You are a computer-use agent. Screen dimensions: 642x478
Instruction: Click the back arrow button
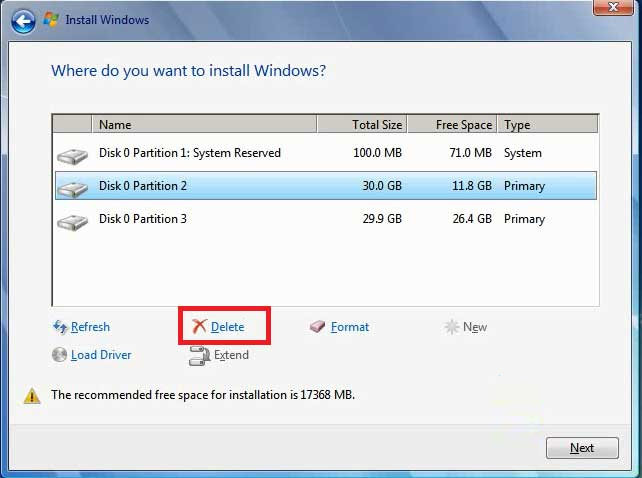[x=24, y=20]
